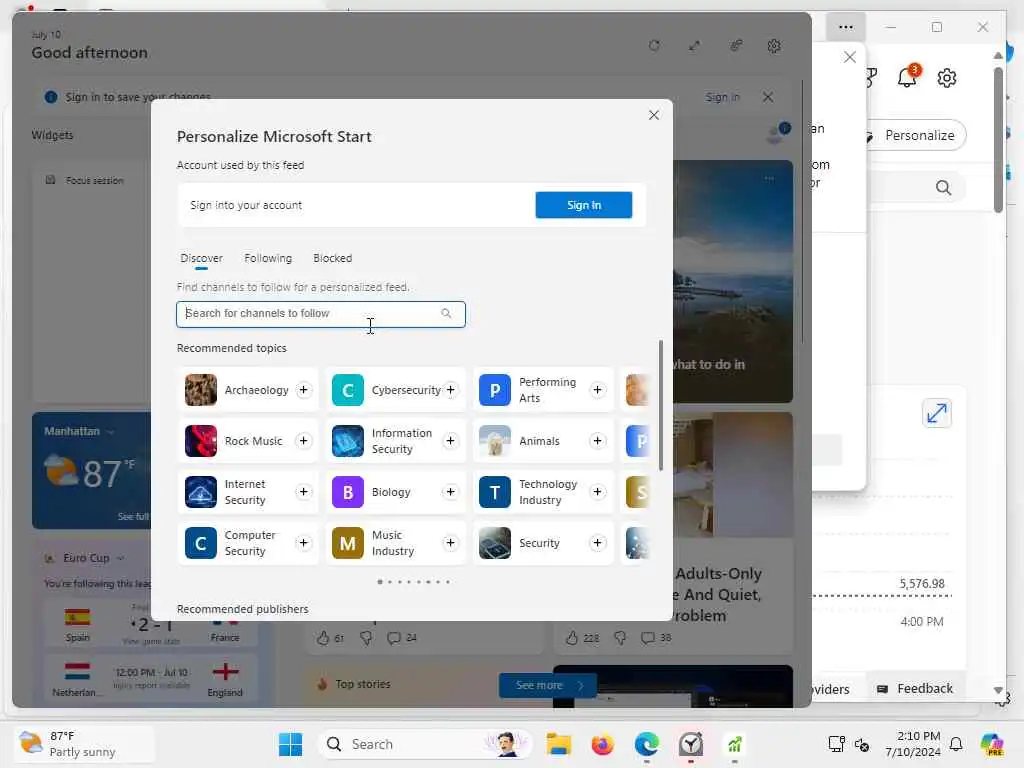Open File Explorer from taskbar

(x=559, y=744)
